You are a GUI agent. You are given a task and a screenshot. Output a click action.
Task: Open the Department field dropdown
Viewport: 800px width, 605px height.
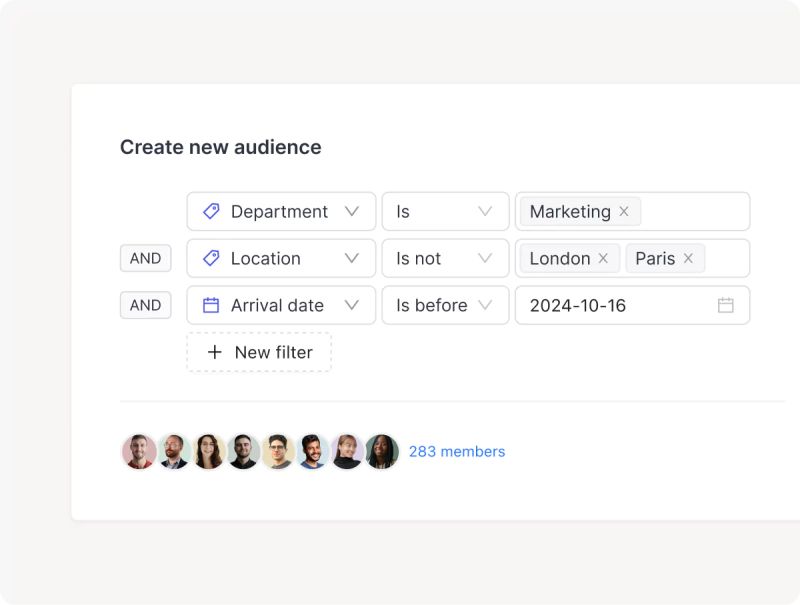(x=281, y=211)
